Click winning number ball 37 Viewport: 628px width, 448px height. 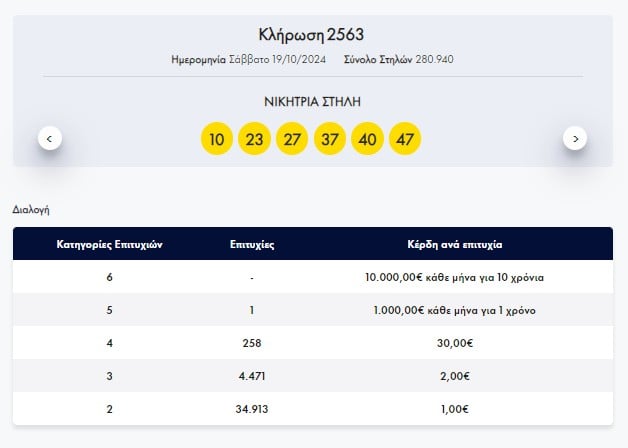(330, 139)
